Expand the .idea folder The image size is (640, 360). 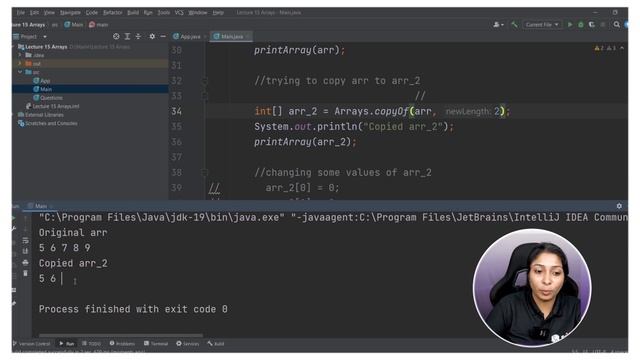click(x=20, y=55)
